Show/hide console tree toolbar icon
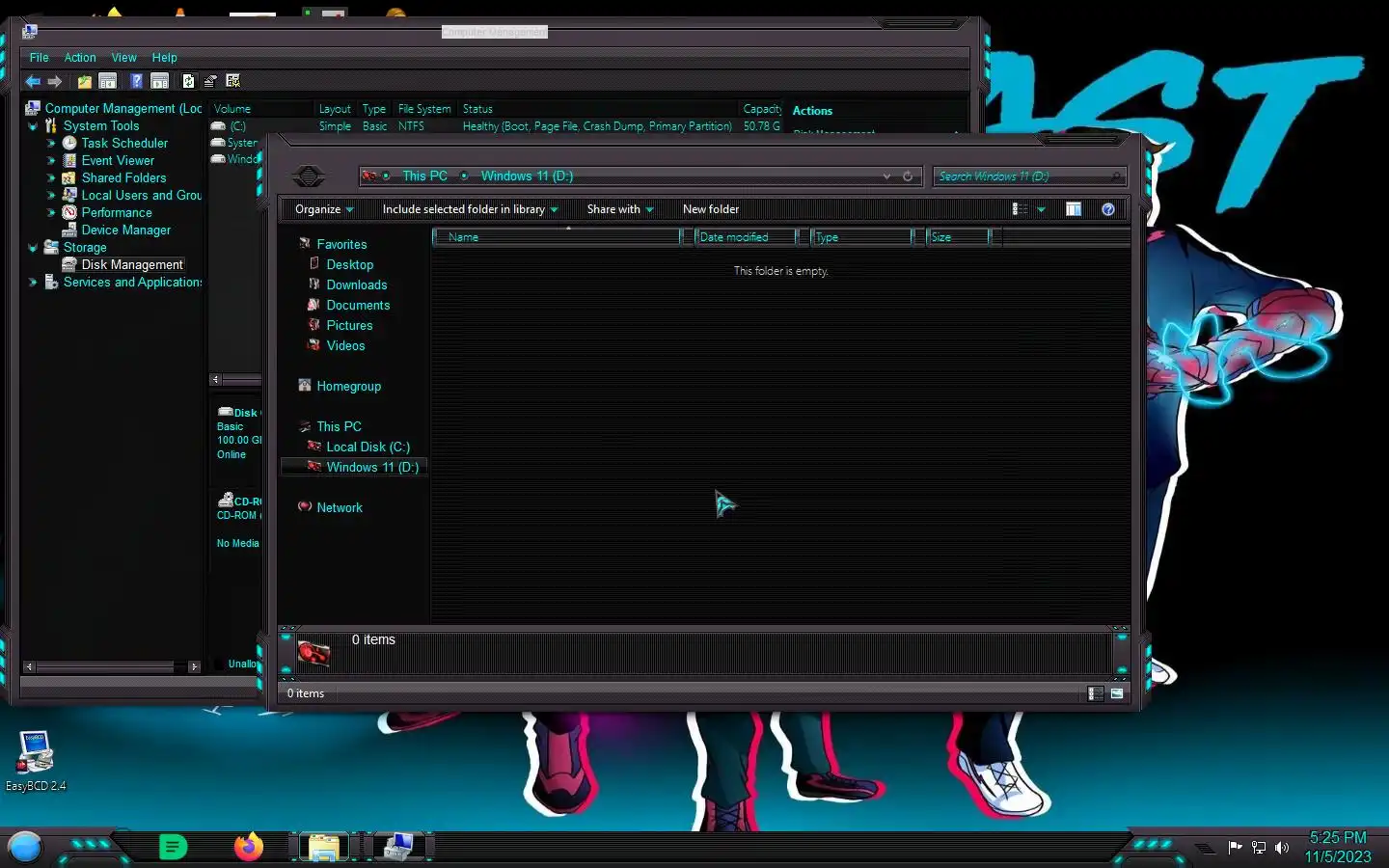The image size is (1389, 868). click(108, 82)
